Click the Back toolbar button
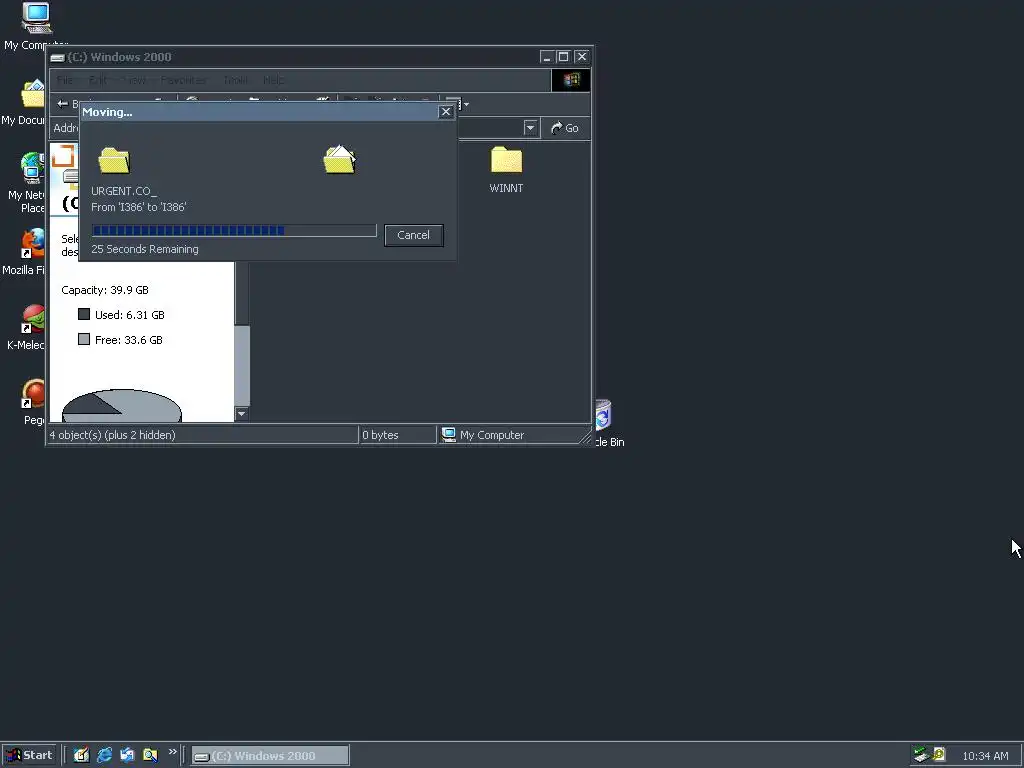 tap(67, 104)
